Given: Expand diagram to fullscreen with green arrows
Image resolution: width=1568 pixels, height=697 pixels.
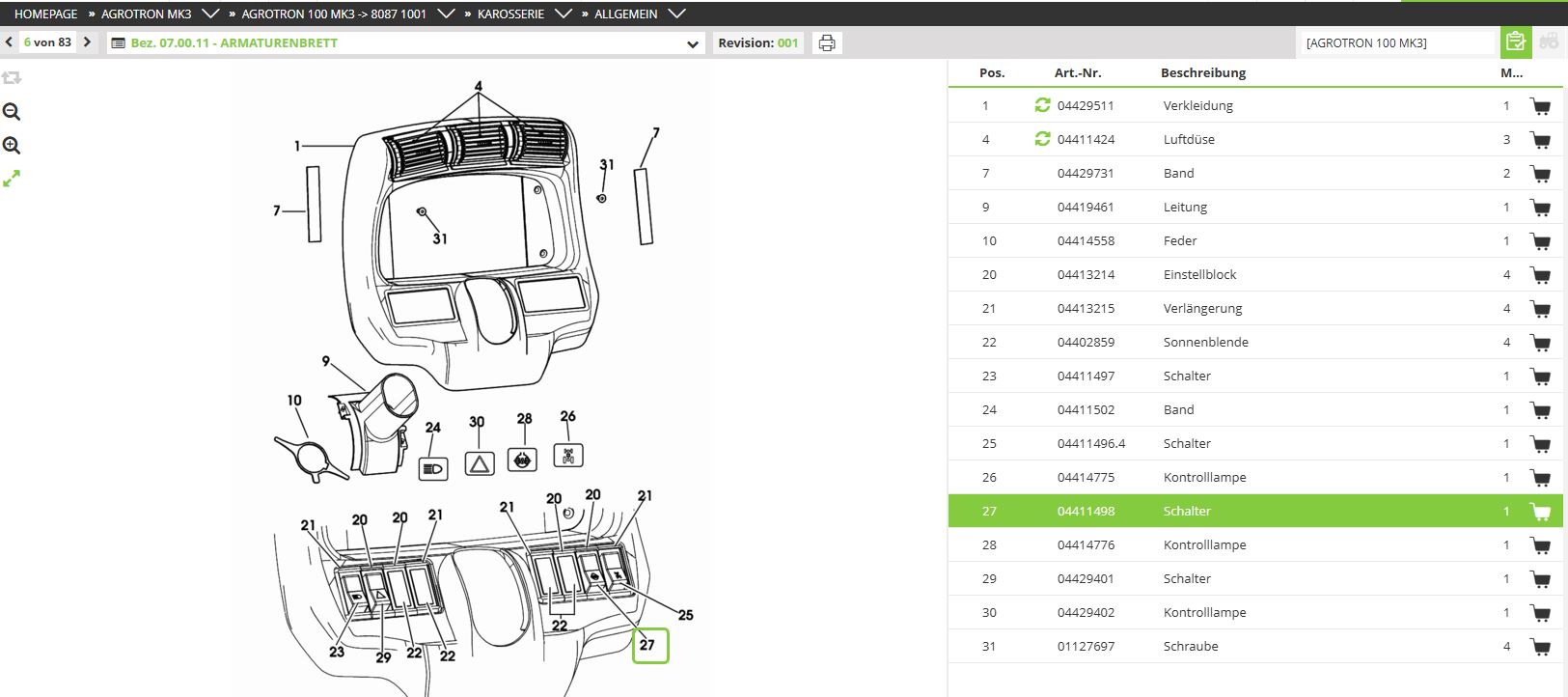Looking at the screenshot, I should [12, 179].
